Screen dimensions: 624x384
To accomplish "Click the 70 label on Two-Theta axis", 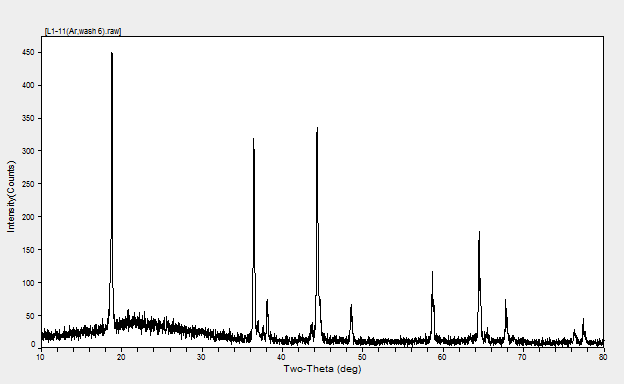I will click(523, 357).
